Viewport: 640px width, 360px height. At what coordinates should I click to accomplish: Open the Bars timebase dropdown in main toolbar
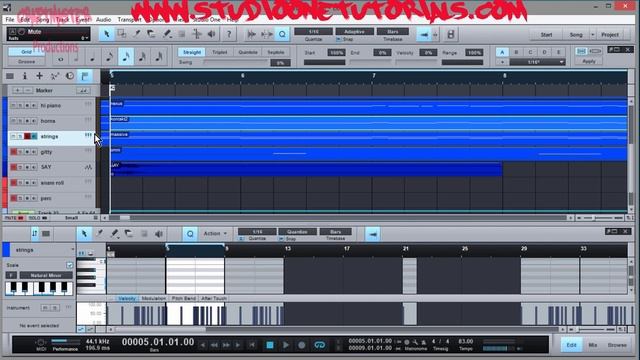393,31
